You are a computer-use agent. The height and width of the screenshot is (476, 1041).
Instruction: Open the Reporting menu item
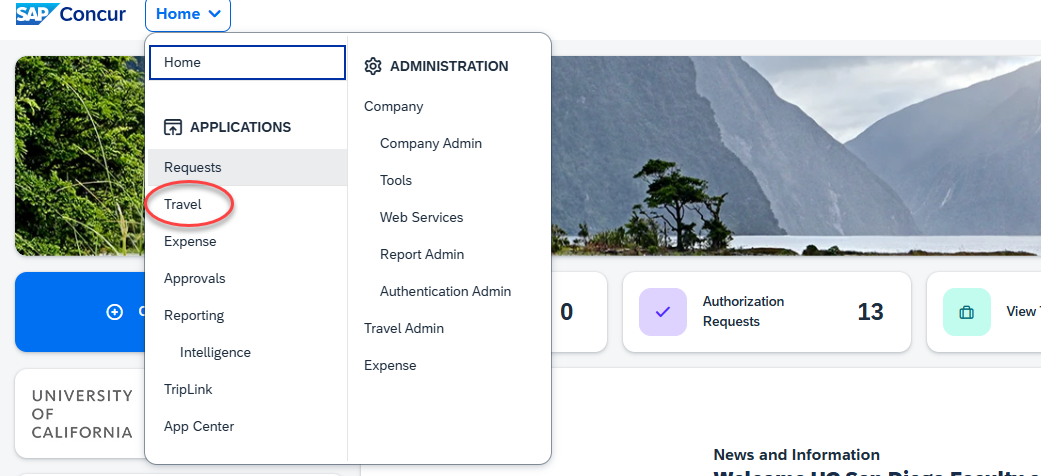click(x=194, y=315)
